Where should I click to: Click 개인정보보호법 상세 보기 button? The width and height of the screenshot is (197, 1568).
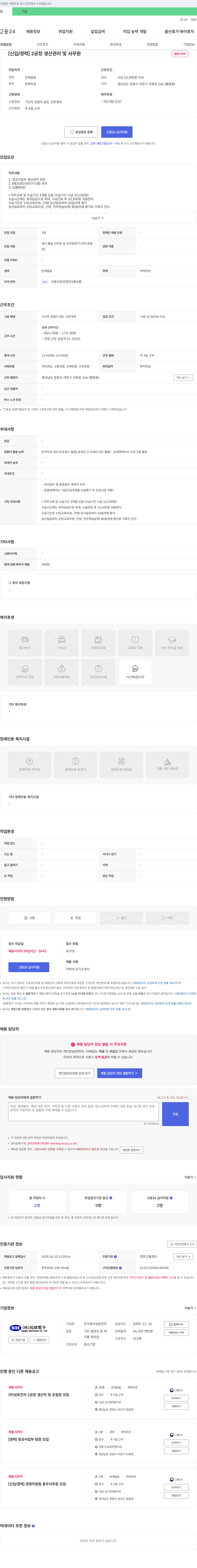pyautogui.click(x=74, y=1073)
